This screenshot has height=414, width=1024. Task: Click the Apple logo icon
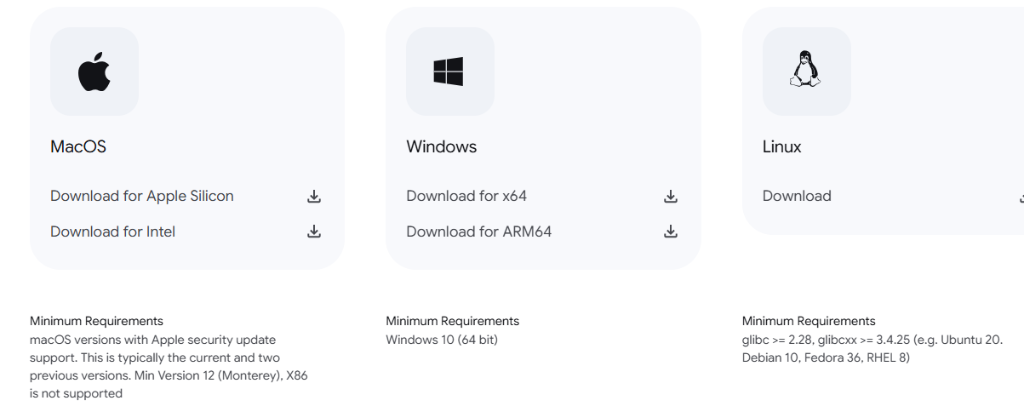[94, 71]
